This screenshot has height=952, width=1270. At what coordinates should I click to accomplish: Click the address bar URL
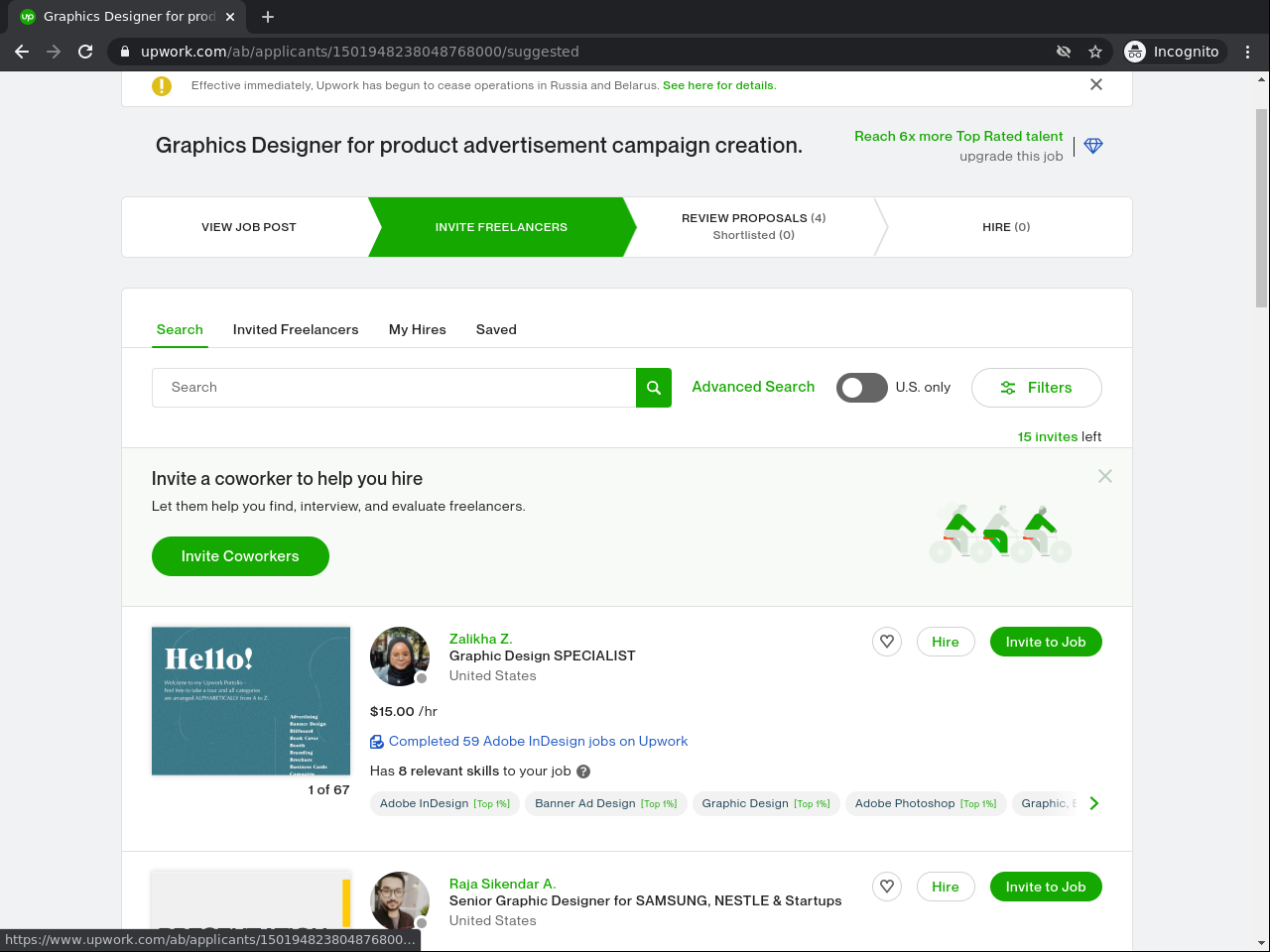pyautogui.click(x=359, y=52)
